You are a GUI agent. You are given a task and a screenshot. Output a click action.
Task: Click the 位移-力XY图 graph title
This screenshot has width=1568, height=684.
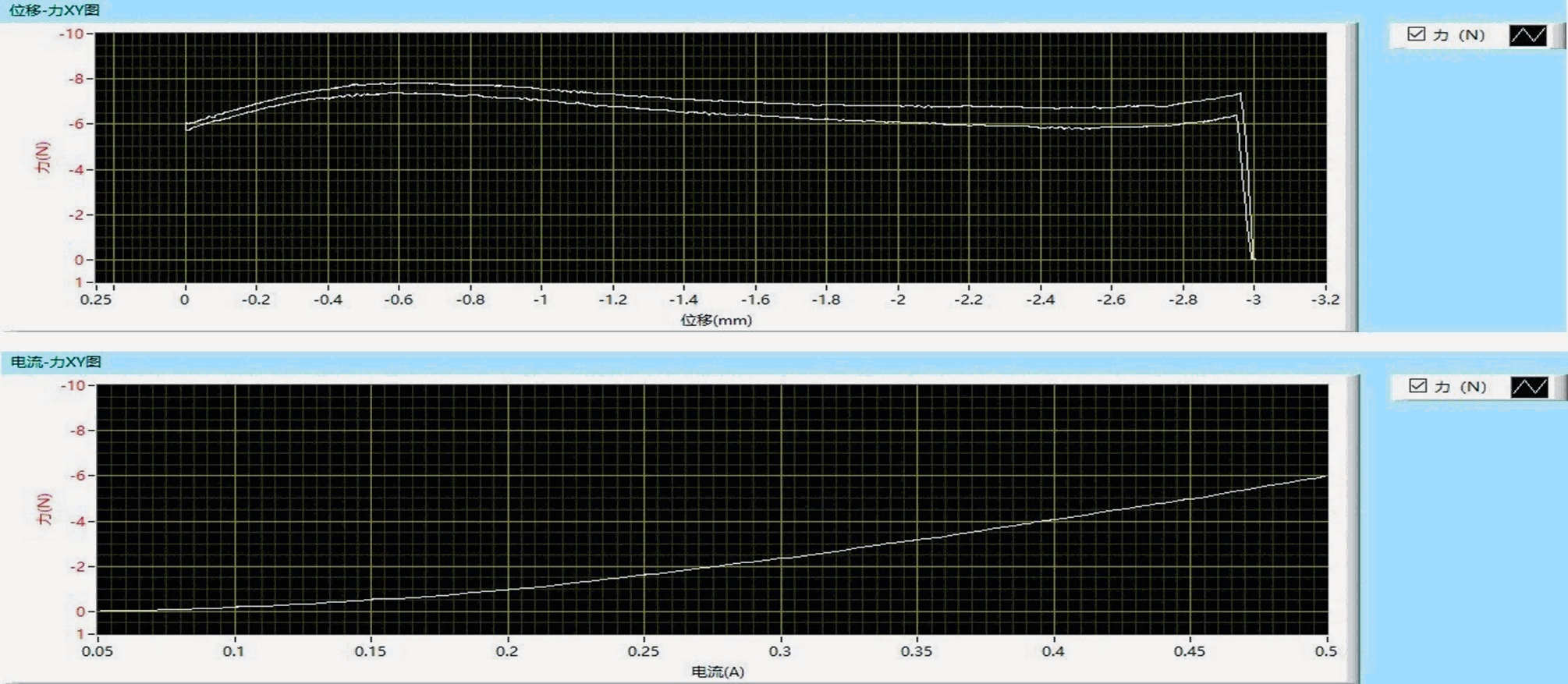(x=55, y=10)
